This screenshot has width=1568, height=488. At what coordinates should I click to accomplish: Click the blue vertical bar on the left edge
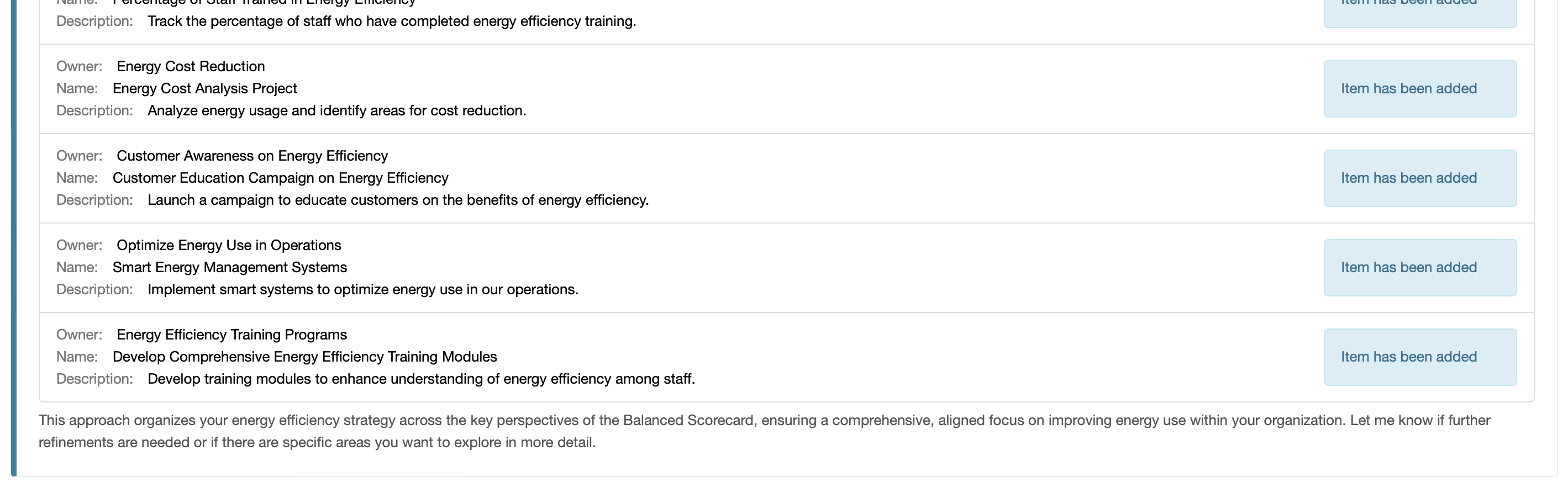14,243
